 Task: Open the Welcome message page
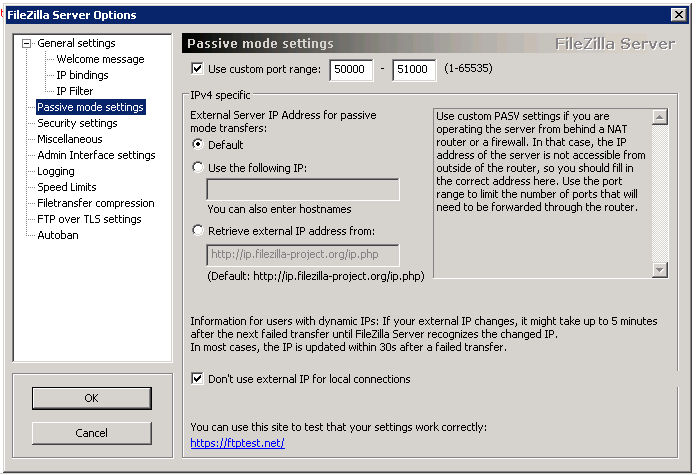coord(100,59)
